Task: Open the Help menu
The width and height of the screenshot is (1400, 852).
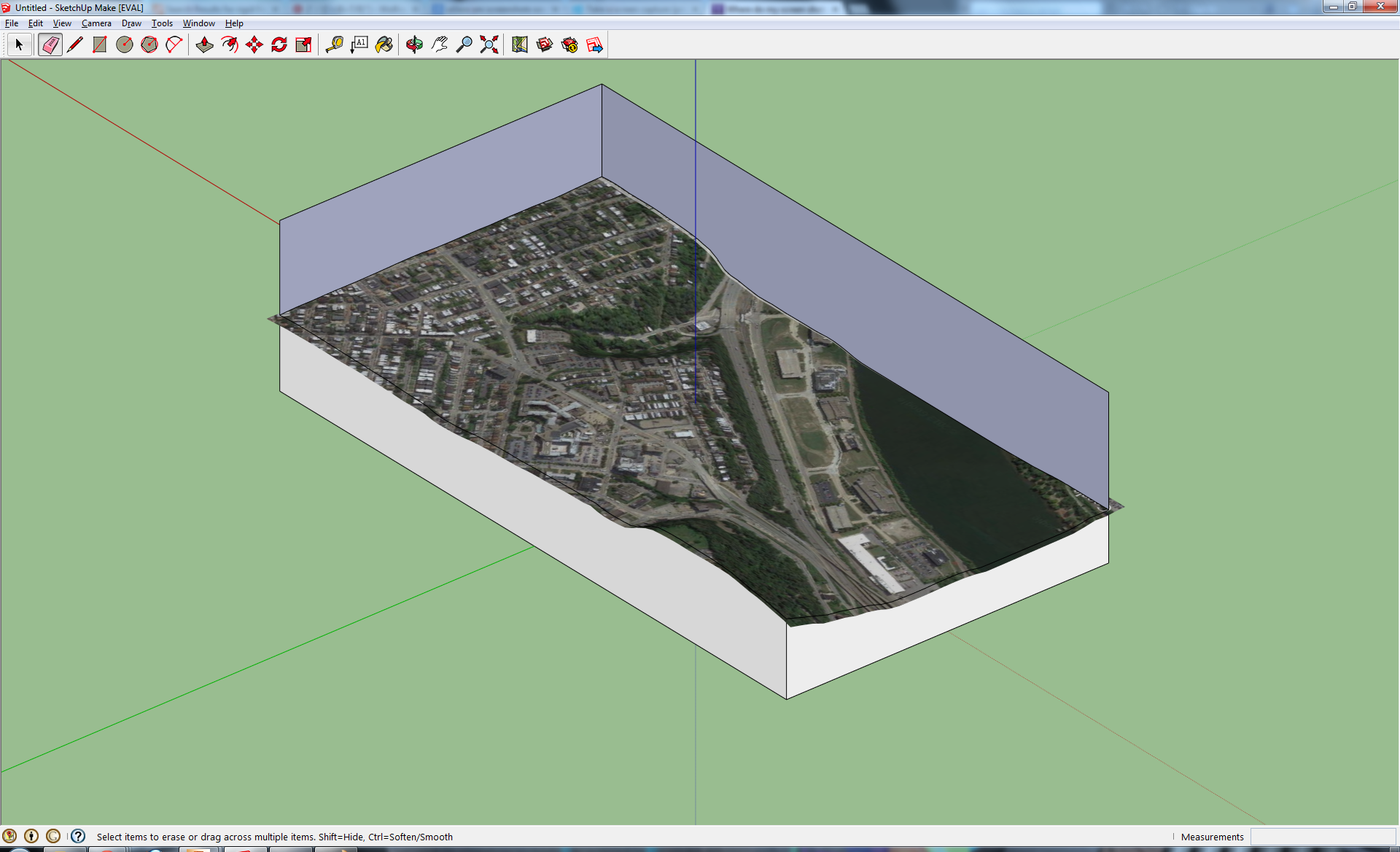Action: click(234, 23)
